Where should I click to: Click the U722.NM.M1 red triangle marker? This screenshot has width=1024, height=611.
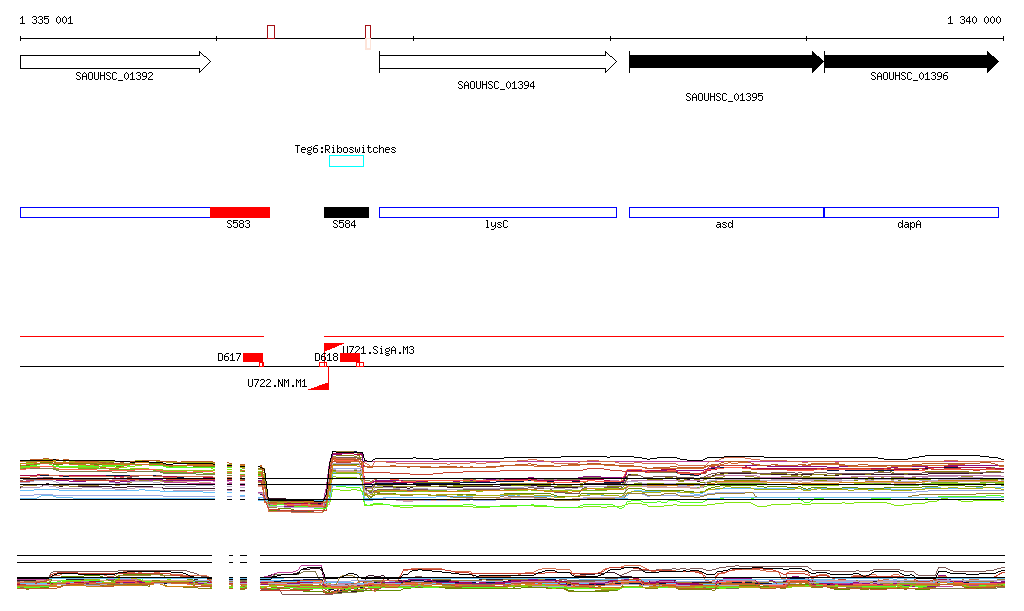point(320,383)
